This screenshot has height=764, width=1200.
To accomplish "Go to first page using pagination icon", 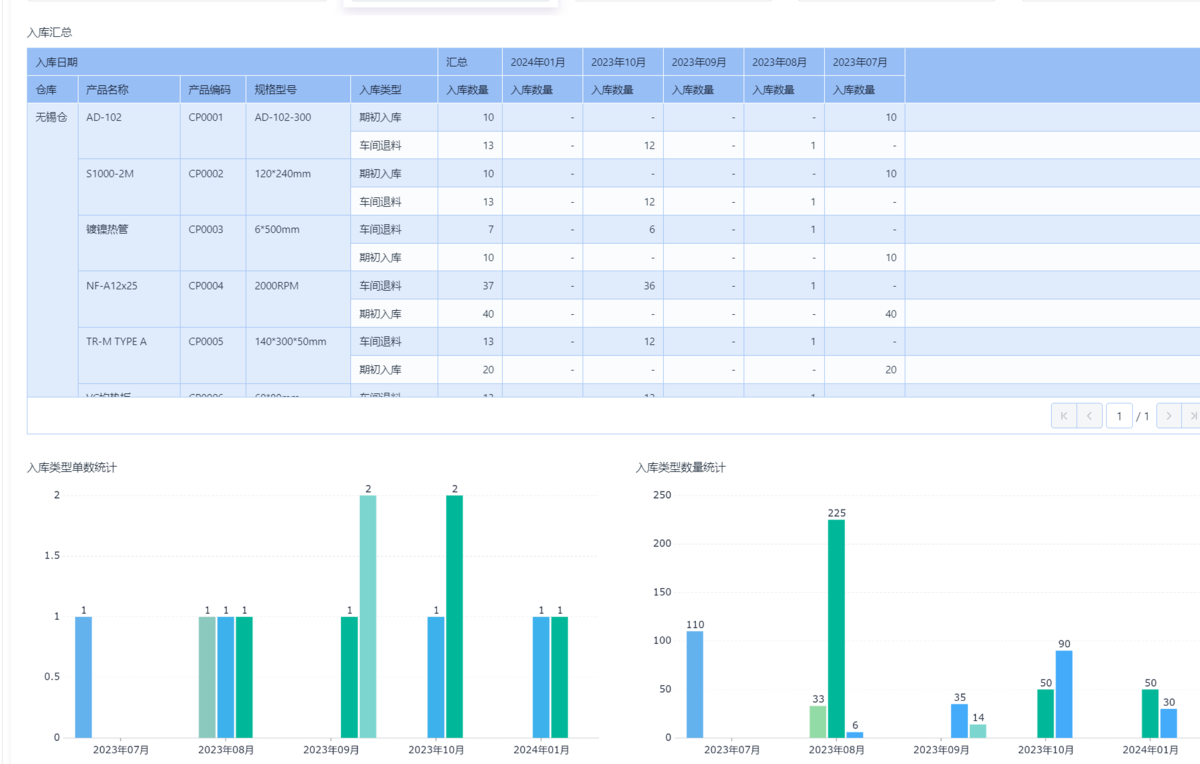I will click(1063, 416).
